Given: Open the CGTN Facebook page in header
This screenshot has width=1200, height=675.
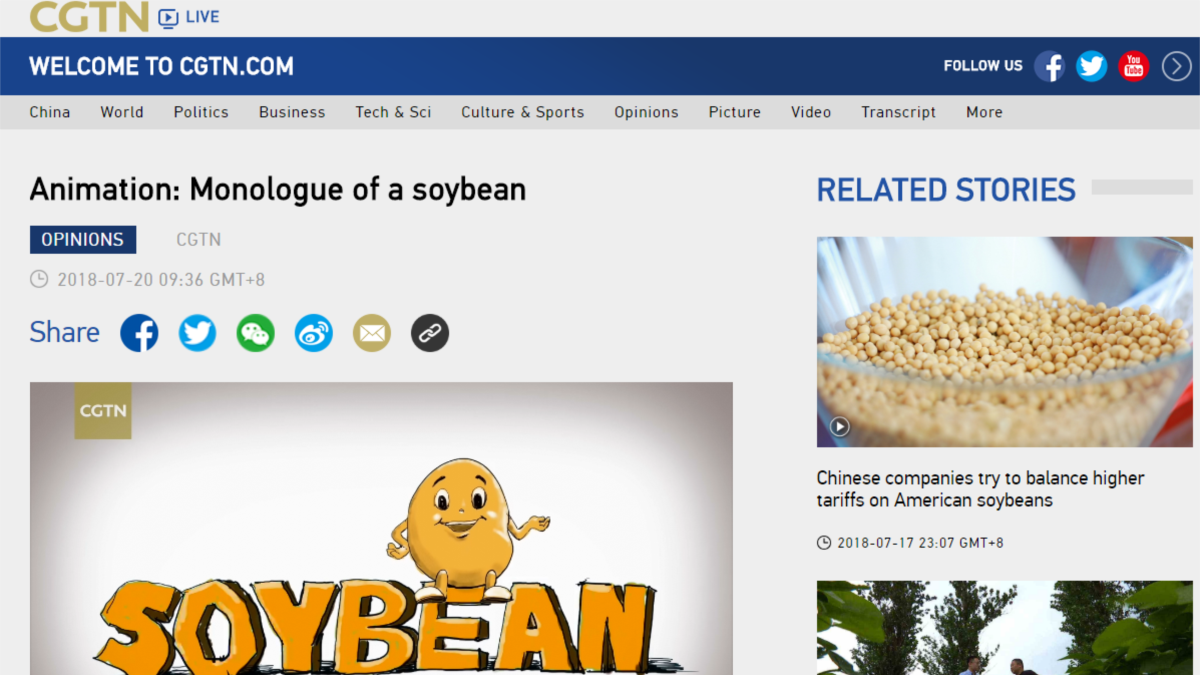Looking at the screenshot, I should (1049, 66).
